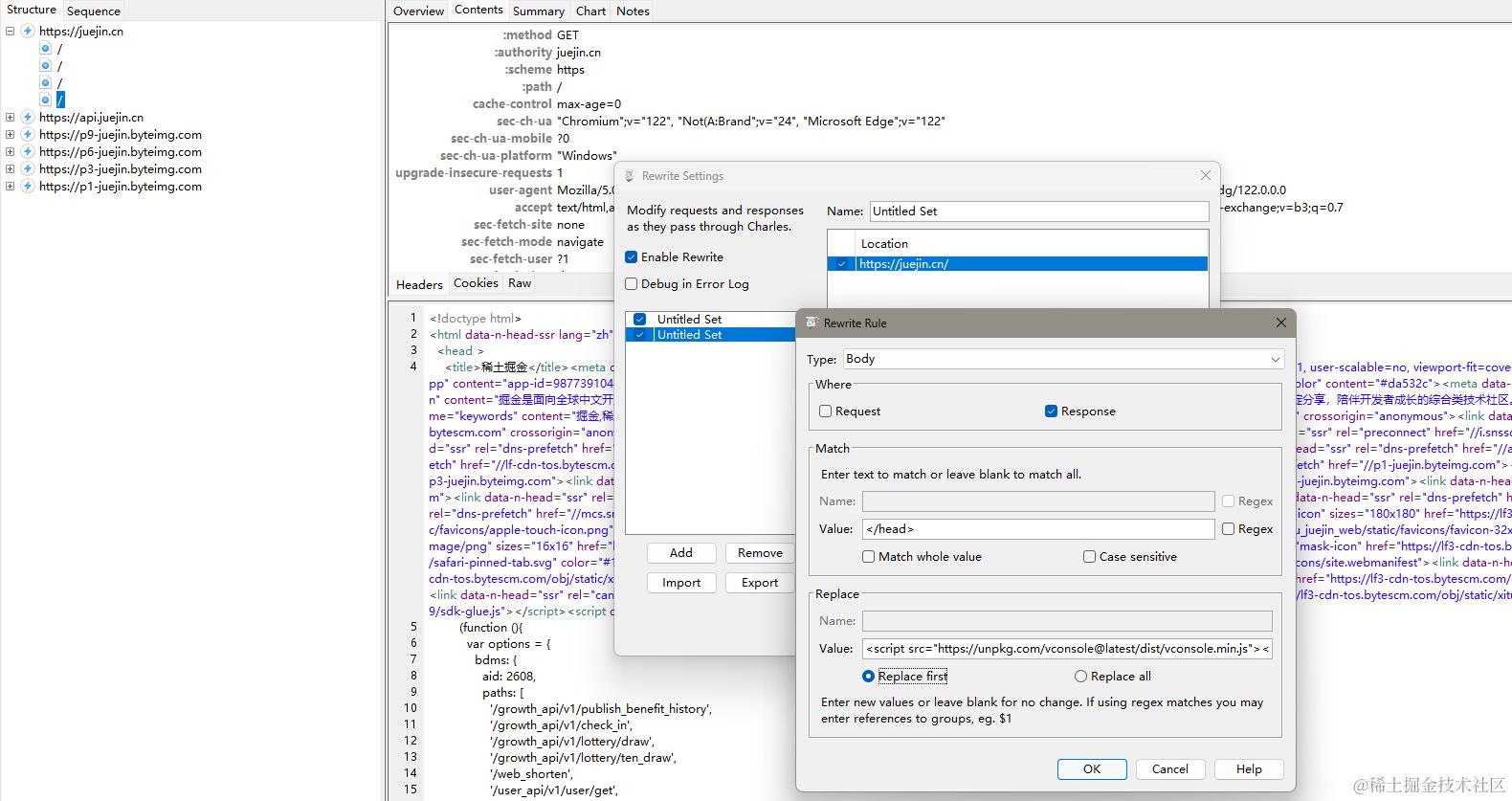Click the Match Value field containing </head>
Viewport: 1512px width, 801px height.
(x=1038, y=529)
